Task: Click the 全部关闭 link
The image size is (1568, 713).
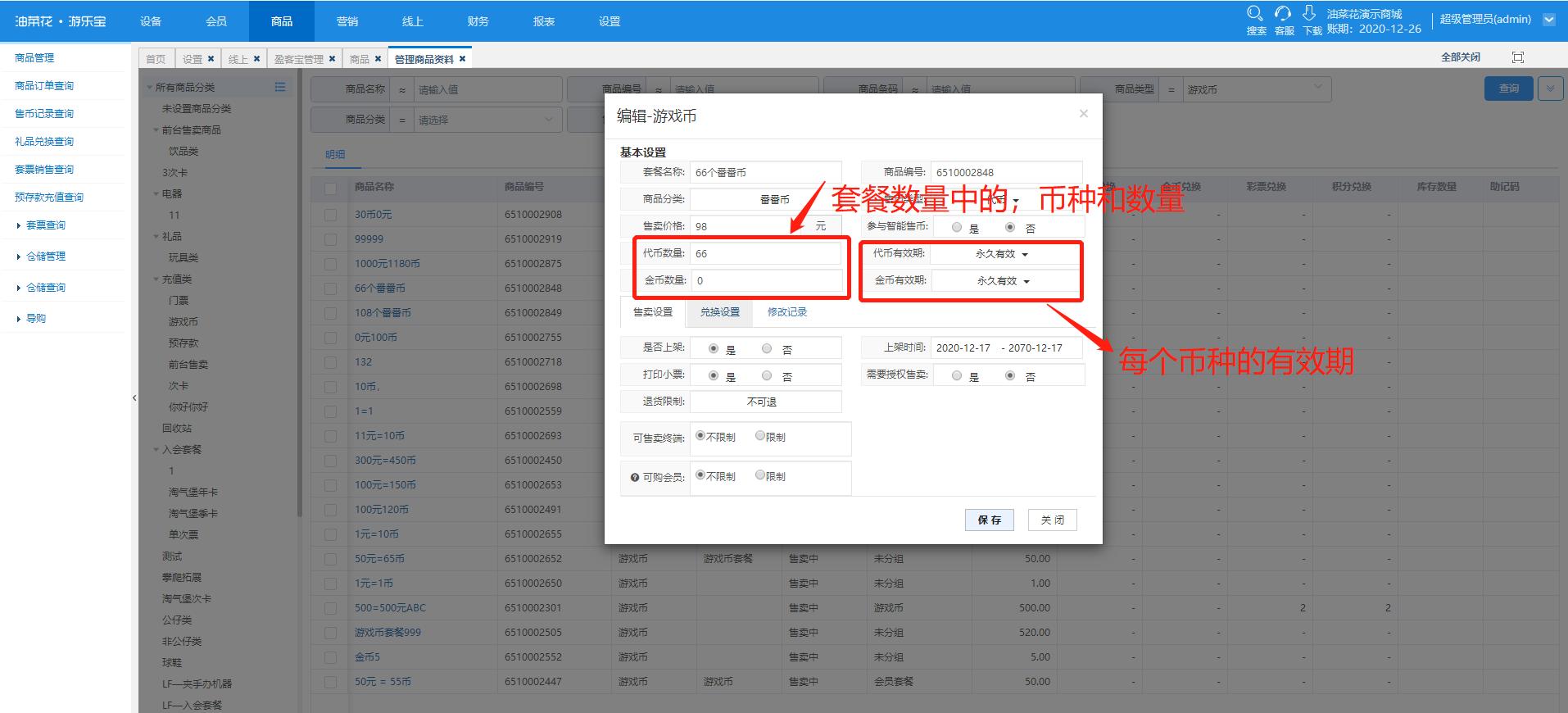Action: point(1461,57)
